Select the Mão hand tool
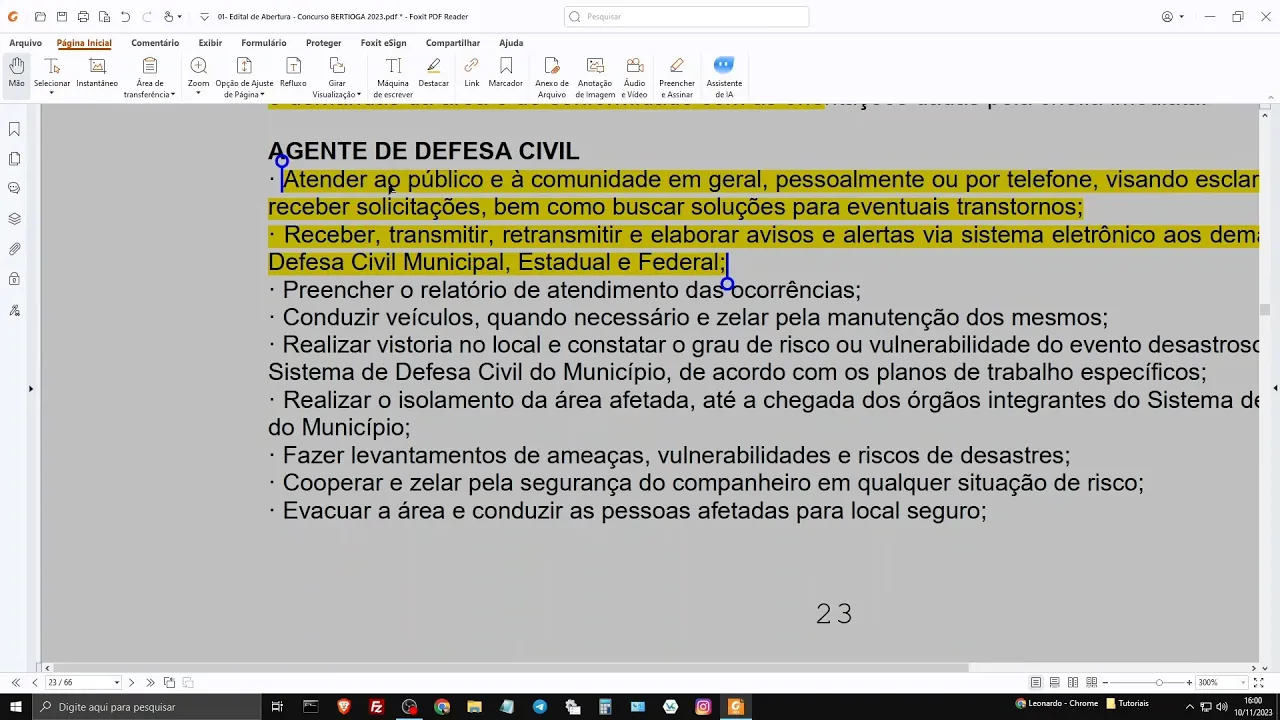This screenshot has width=1280, height=720. point(17,73)
